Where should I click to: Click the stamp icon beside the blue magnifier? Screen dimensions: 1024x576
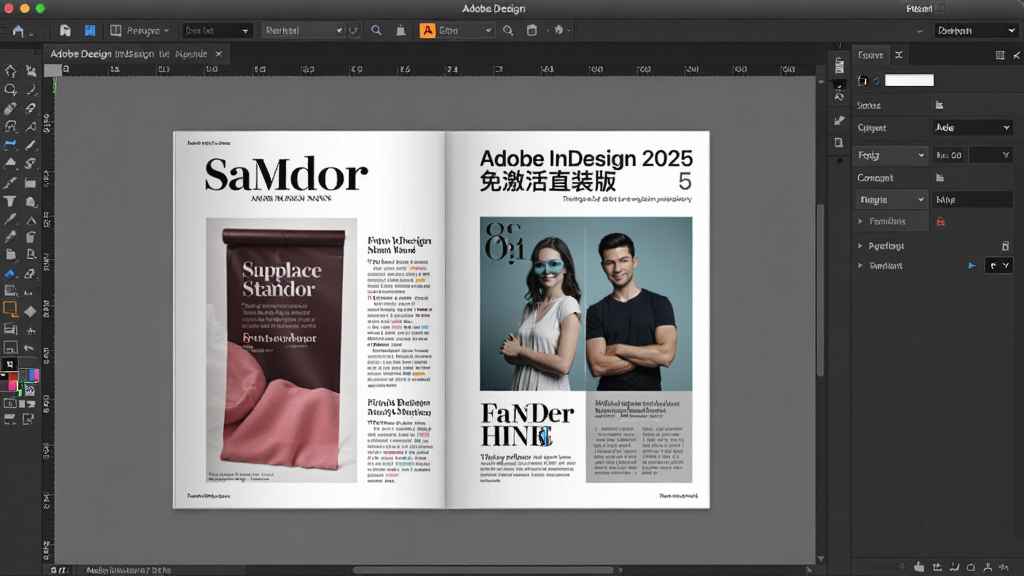point(401,31)
